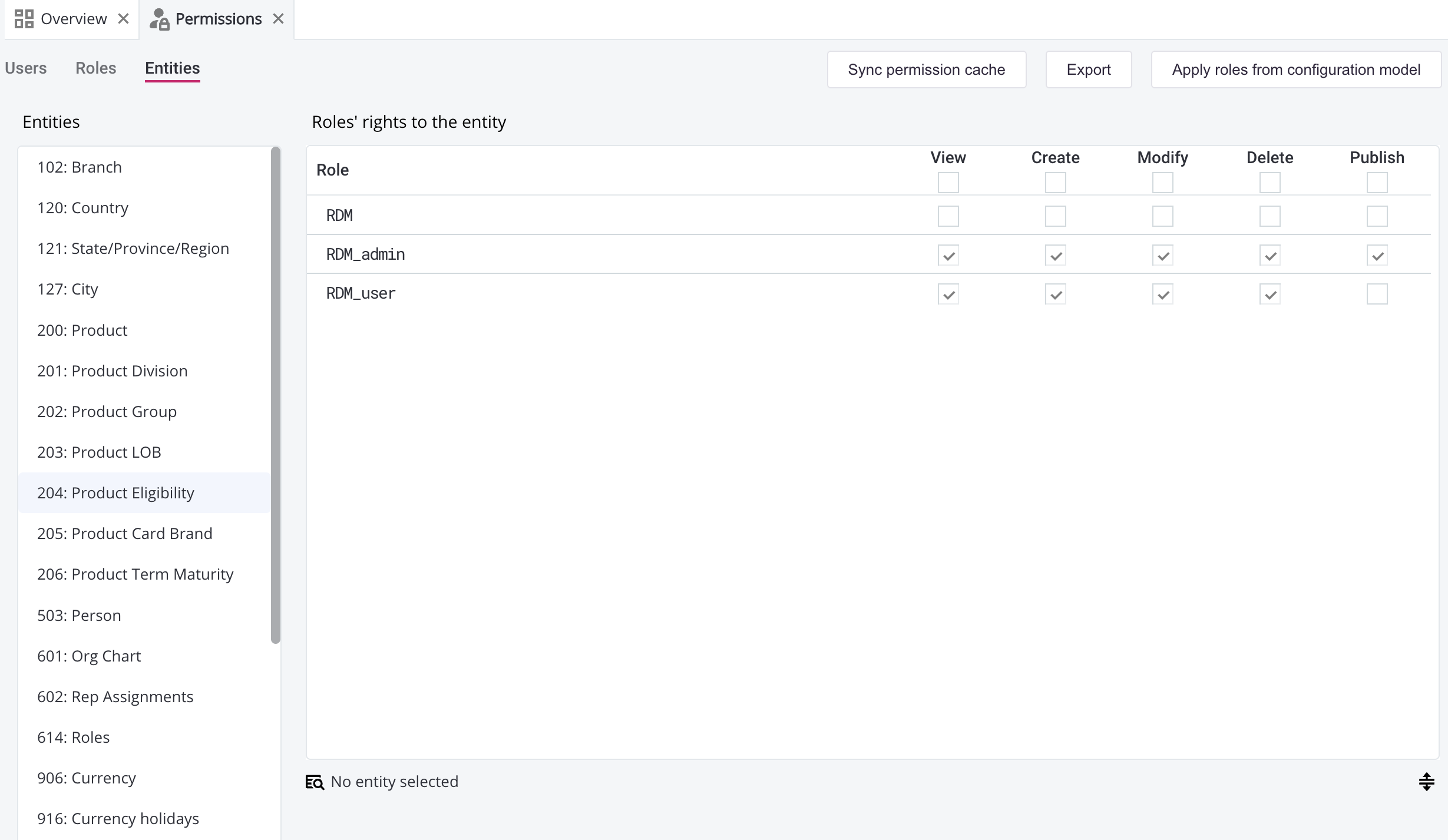Screen dimensions: 1448x840
Task: Click Apply roles from configuration model
Action: point(1295,70)
